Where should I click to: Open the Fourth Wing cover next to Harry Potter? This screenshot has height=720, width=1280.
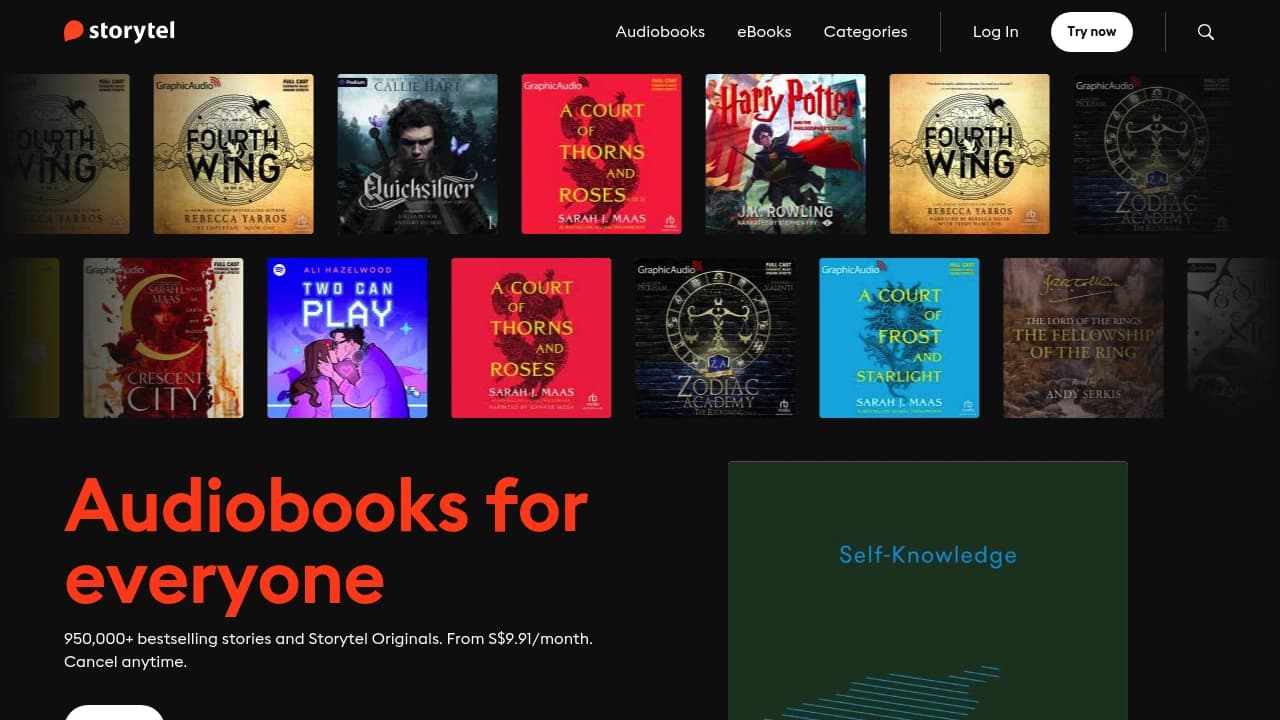coord(969,154)
